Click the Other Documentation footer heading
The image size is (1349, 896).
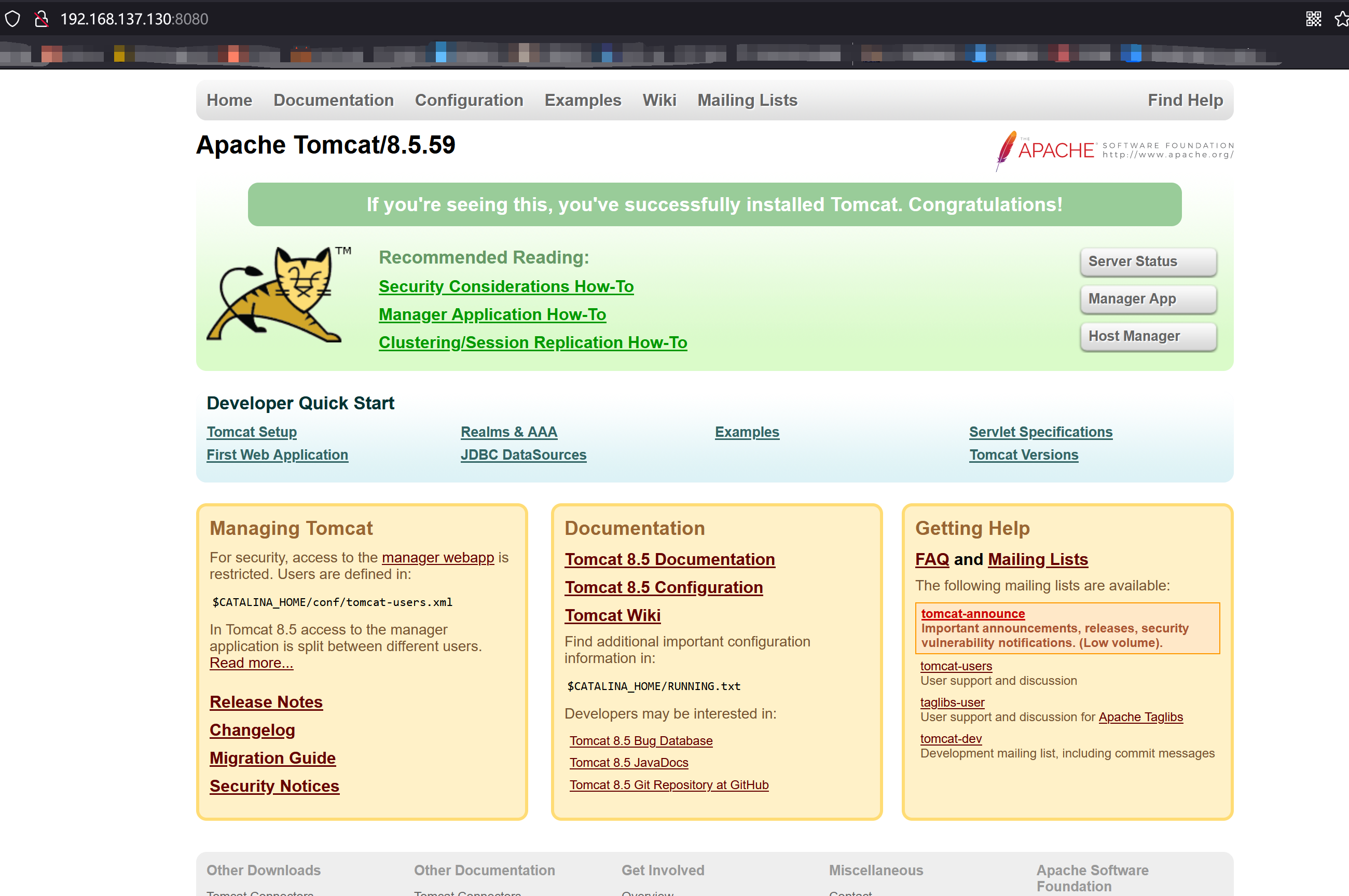tap(485, 870)
